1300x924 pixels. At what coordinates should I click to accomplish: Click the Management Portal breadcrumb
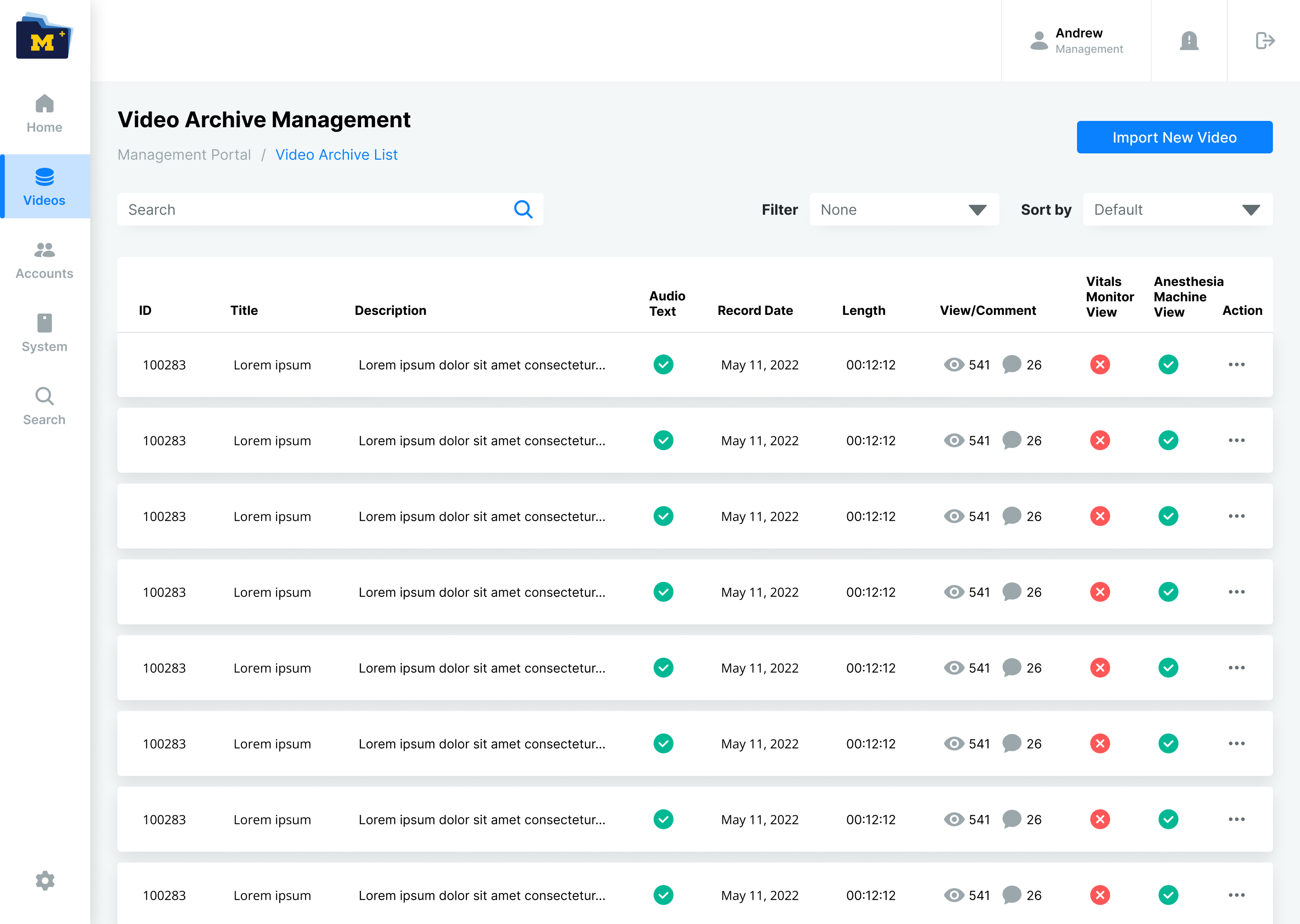pyautogui.click(x=184, y=155)
